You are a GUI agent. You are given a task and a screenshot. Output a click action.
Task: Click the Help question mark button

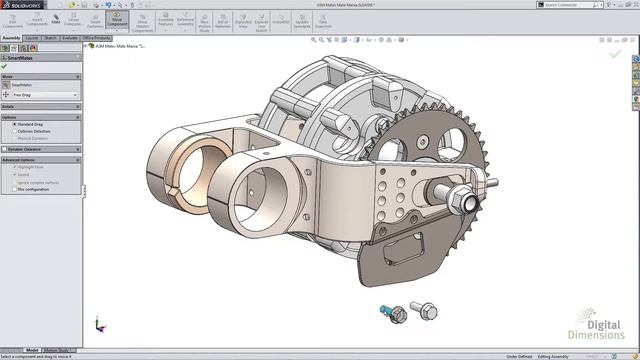click(609, 5)
